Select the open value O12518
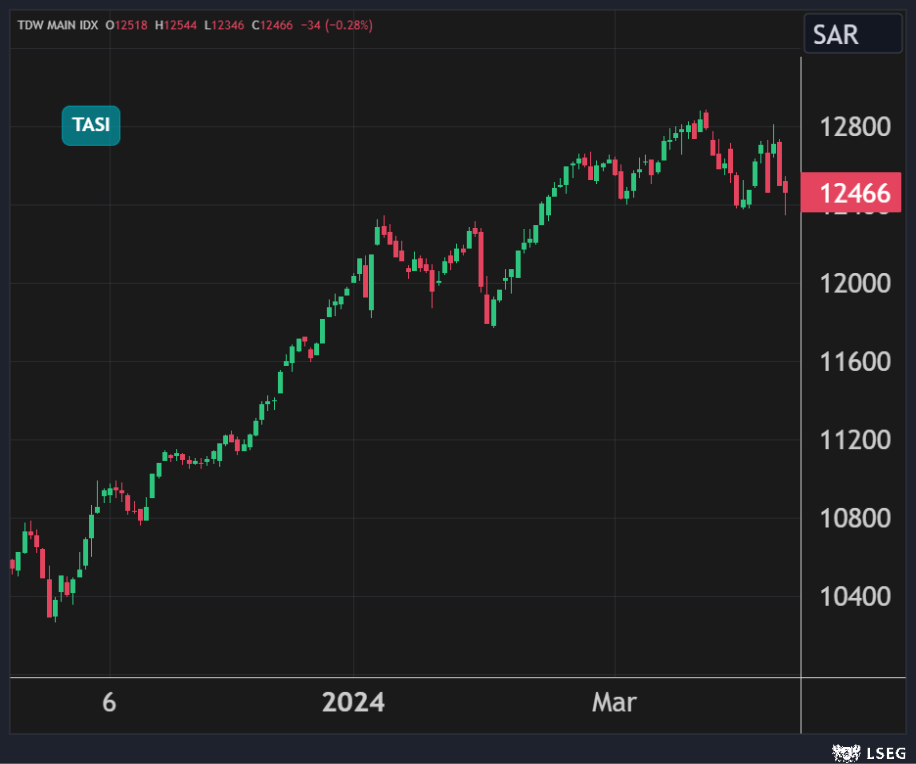 (x=127, y=25)
